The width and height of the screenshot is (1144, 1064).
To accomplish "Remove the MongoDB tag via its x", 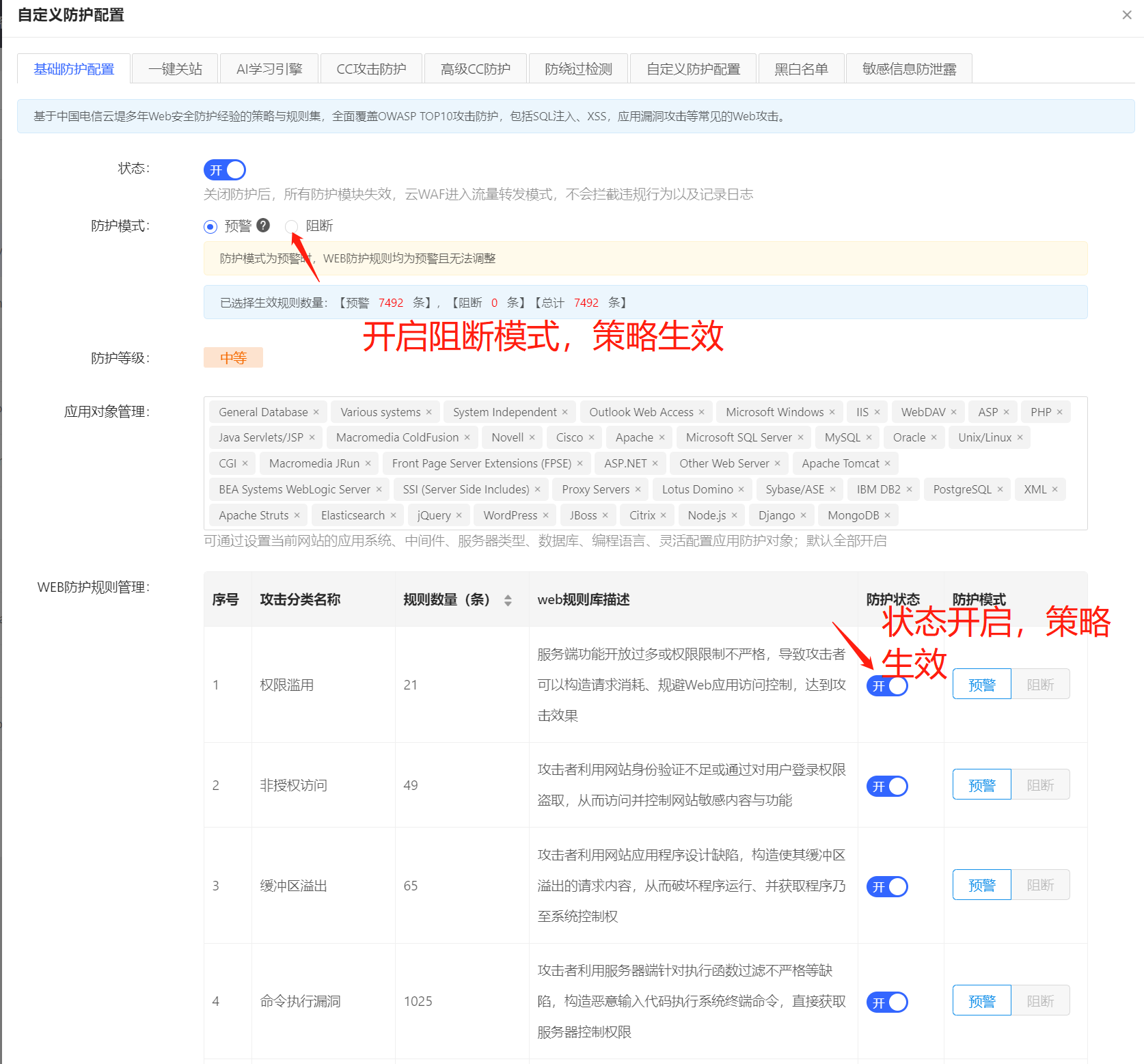I will coord(887,515).
